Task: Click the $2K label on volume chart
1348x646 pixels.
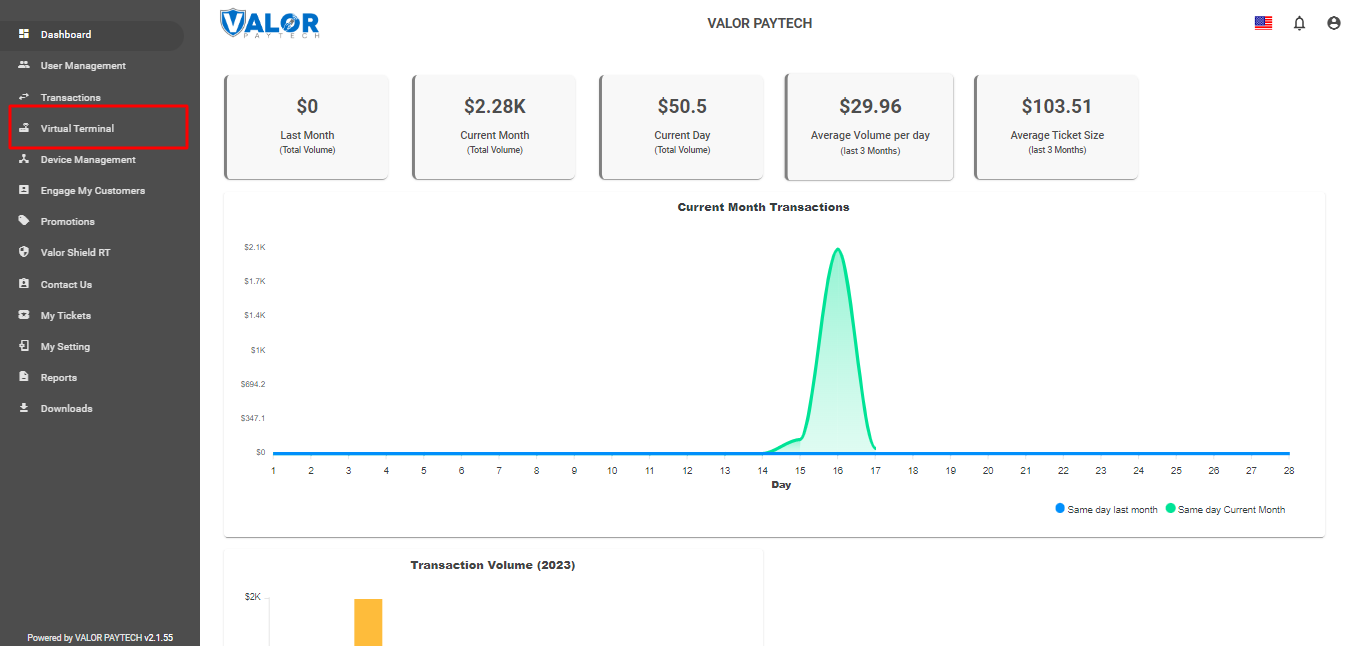Action: tap(253, 597)
